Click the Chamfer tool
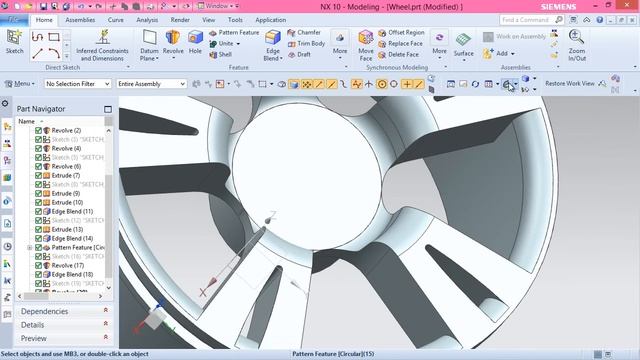640x360 pixels. coord(304,32)
